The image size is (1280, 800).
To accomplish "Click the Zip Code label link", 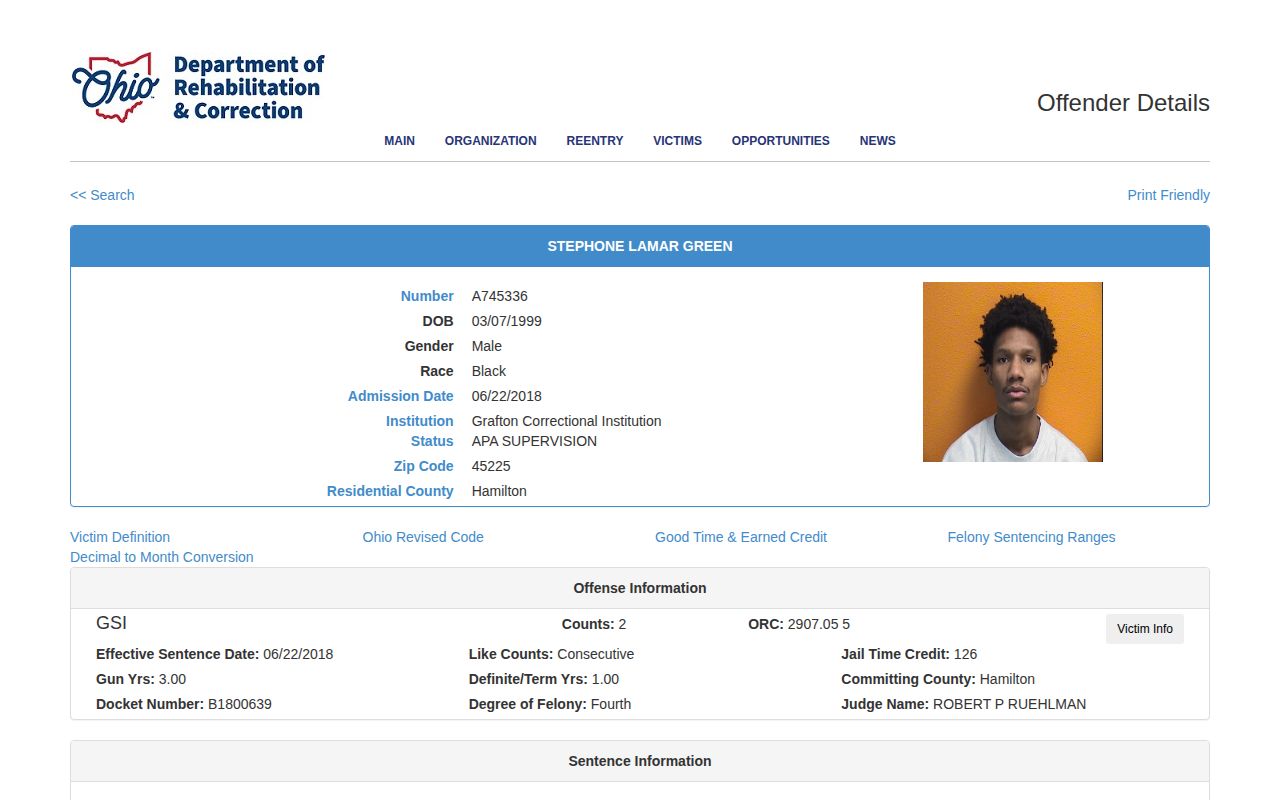I will tap(423, 466).
